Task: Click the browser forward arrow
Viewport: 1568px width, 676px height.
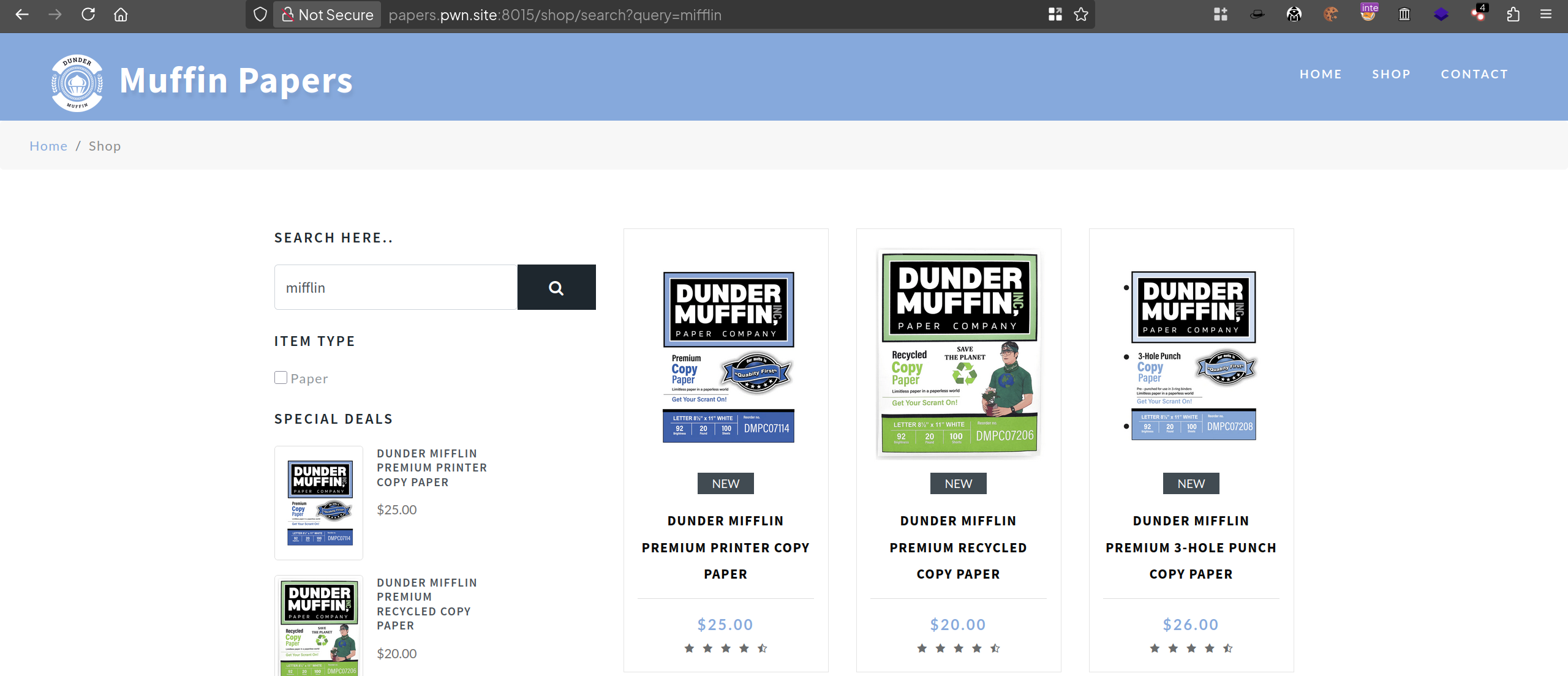Action: click(55, 14)
